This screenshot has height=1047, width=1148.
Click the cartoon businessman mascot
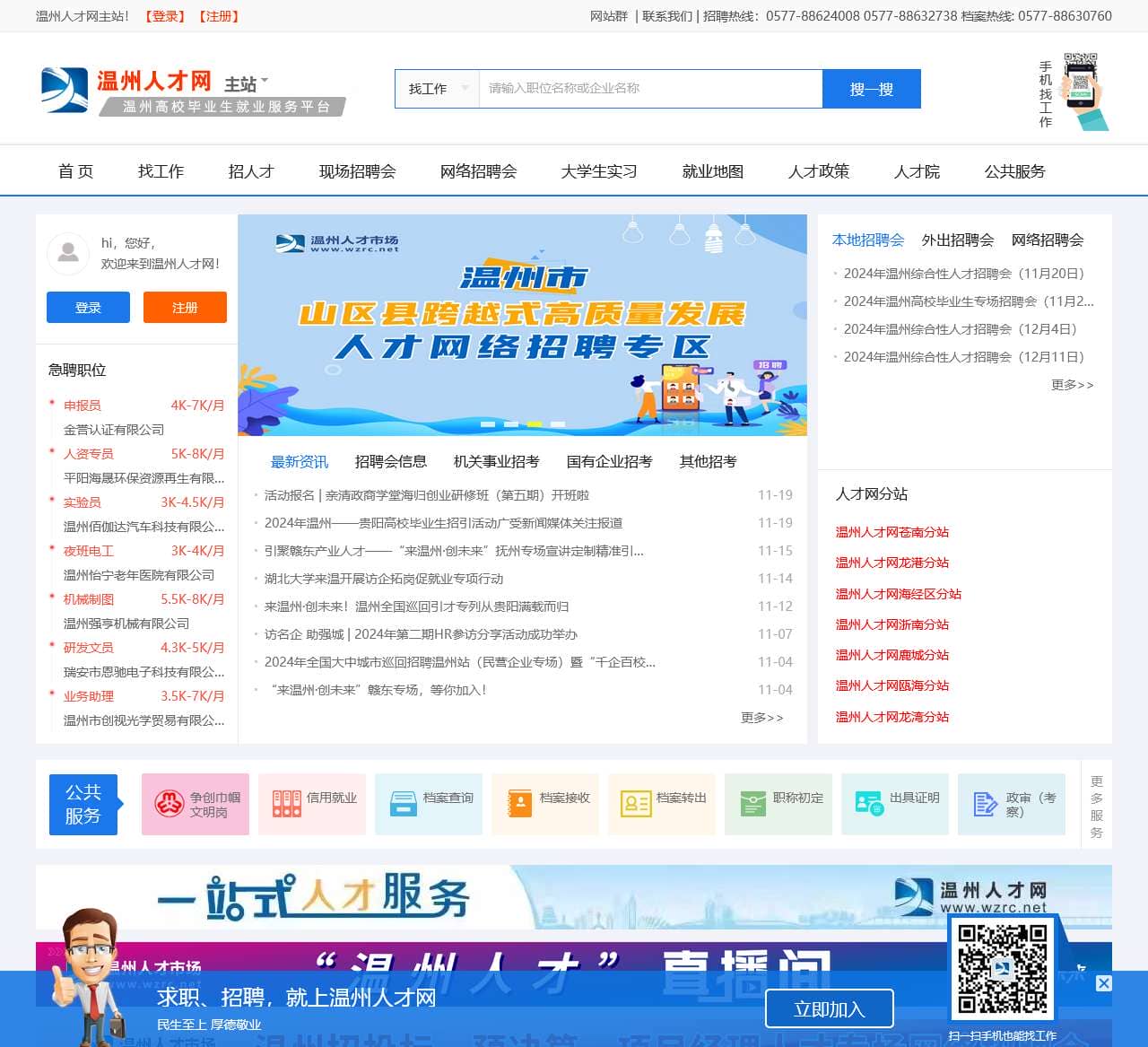click(90, 978)
